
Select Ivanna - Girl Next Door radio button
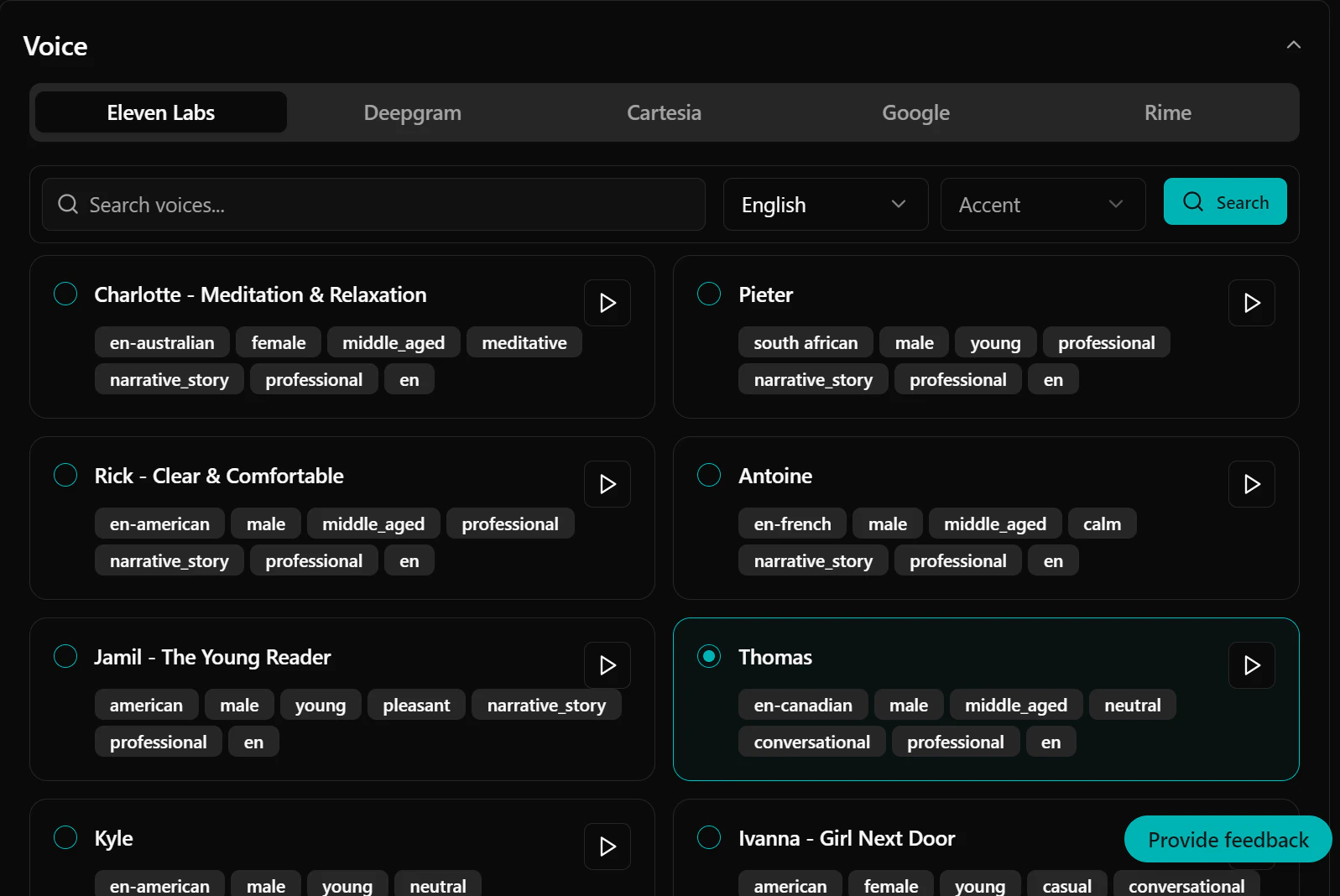709,838
